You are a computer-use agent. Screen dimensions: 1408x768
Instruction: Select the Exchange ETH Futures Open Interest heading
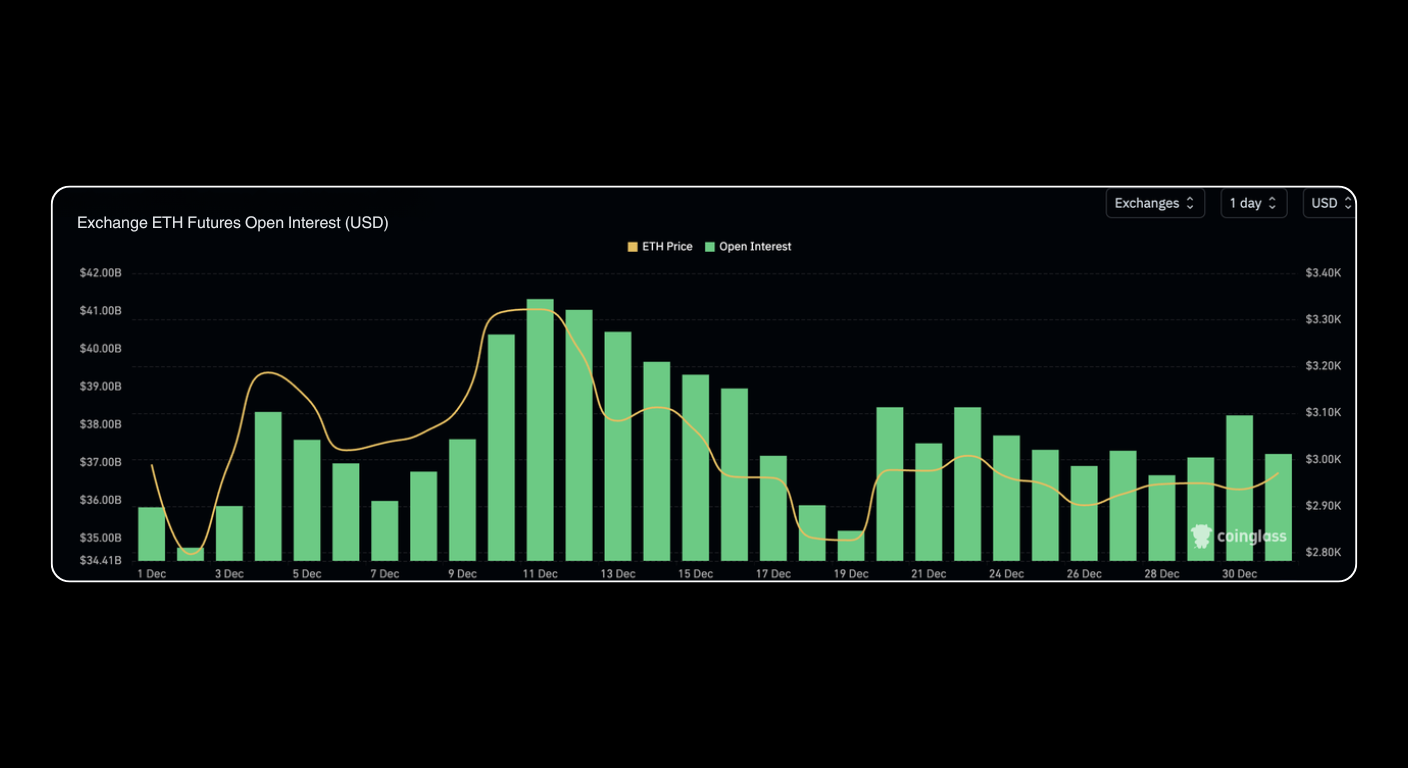pos(232,222)
